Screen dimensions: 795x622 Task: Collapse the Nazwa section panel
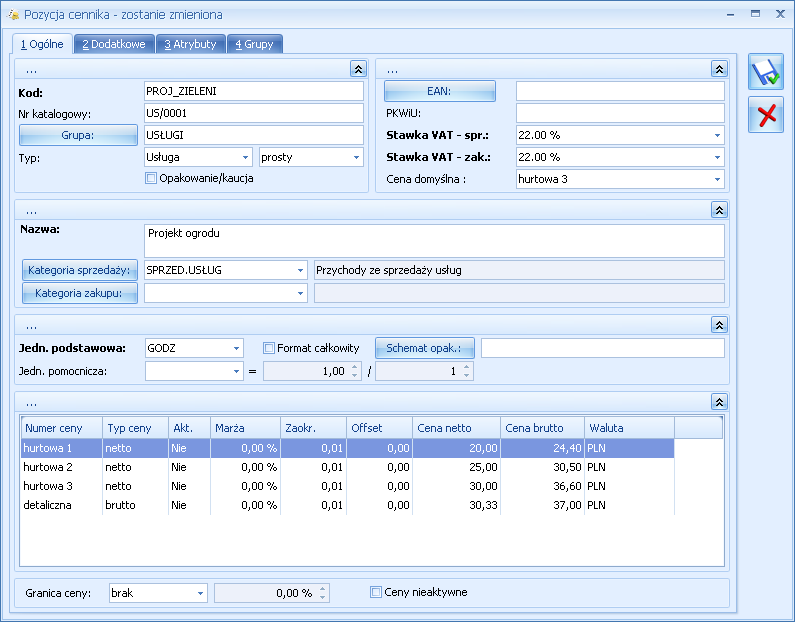point(719,210)
